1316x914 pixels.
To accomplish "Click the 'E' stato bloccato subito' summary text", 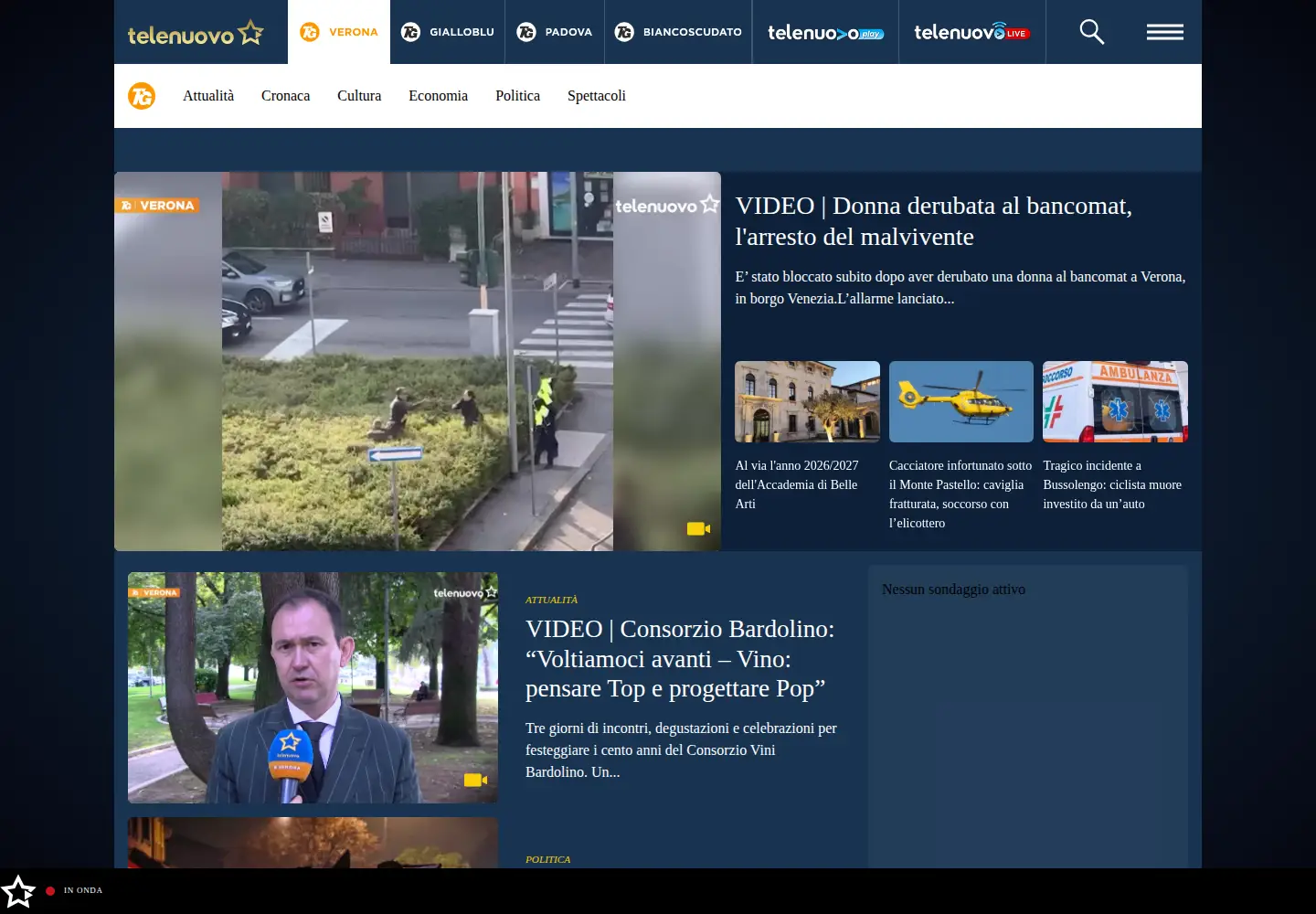I will point(960,287).
